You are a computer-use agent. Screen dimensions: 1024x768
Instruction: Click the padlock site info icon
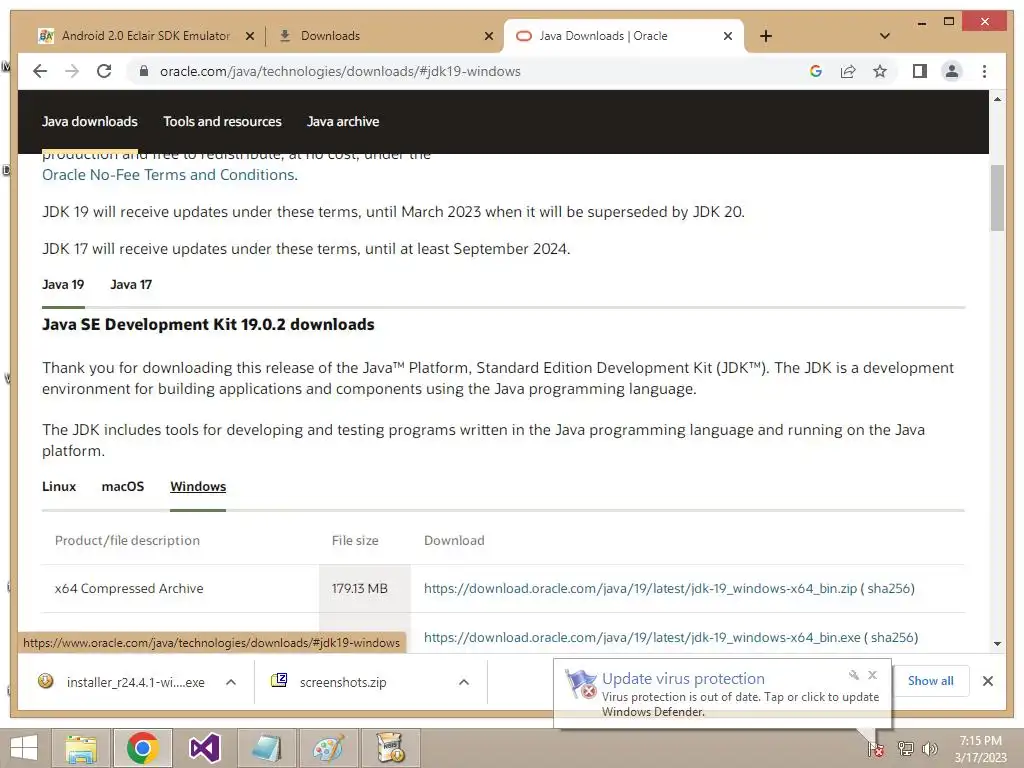coord(144,71)
